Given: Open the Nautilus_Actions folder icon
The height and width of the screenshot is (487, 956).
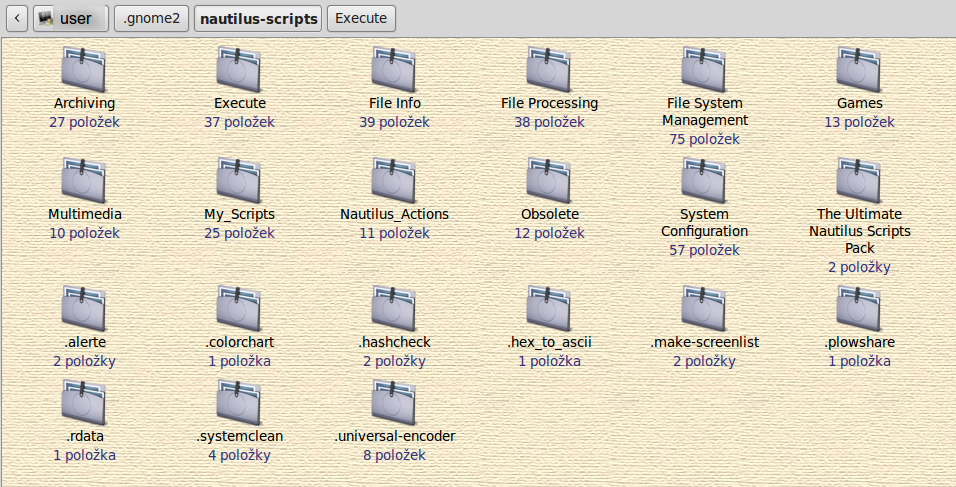Looking at the screenshot, I should coord(394,180).
